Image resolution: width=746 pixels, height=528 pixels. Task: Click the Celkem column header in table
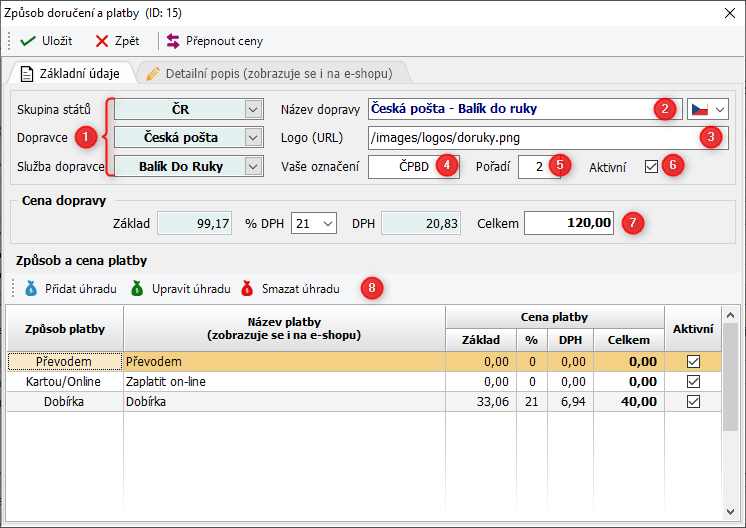[x=628, y=340]
